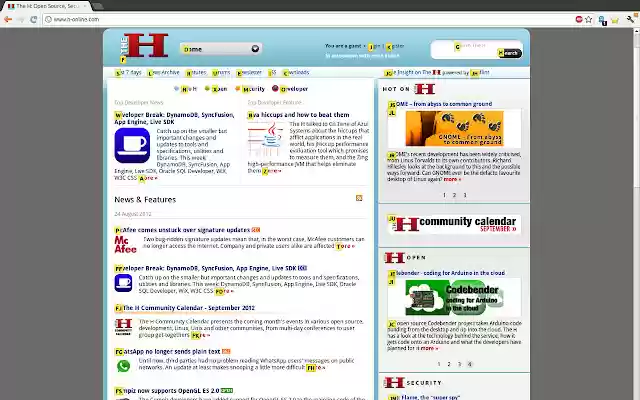
Task: Open The H Community Calendar September 2012 headline
Action: (185, 308)
